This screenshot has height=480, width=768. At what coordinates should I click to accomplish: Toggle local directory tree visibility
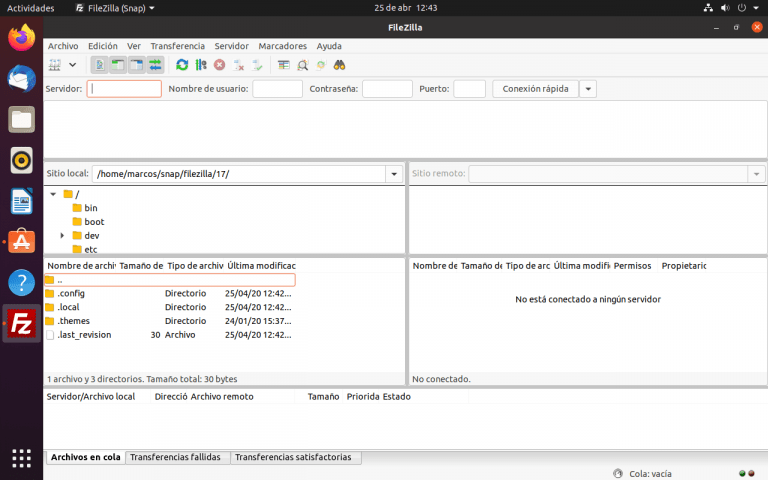click(x=118, y=65)
